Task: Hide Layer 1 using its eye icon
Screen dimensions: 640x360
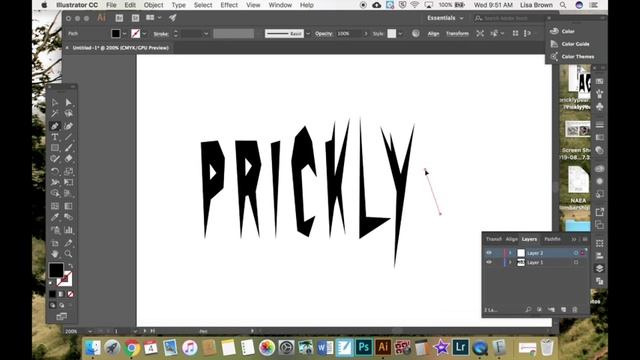Action: pyautogui.click(x=489, y=262)
